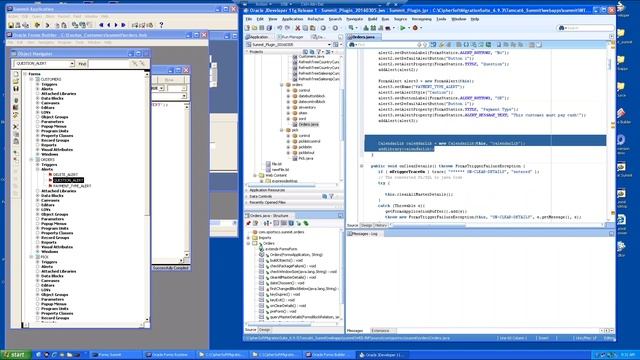Switch to the Design tab below the code editor
Image resolution: width=640 pixels, height=360 pixels.
point(366,225)
